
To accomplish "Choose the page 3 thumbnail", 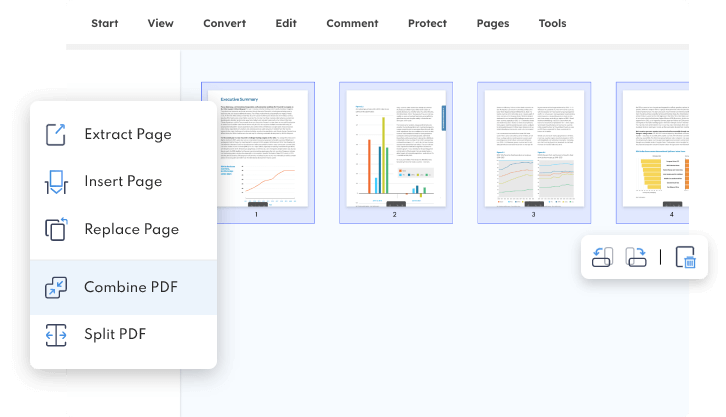I will [x=533, y=149].
